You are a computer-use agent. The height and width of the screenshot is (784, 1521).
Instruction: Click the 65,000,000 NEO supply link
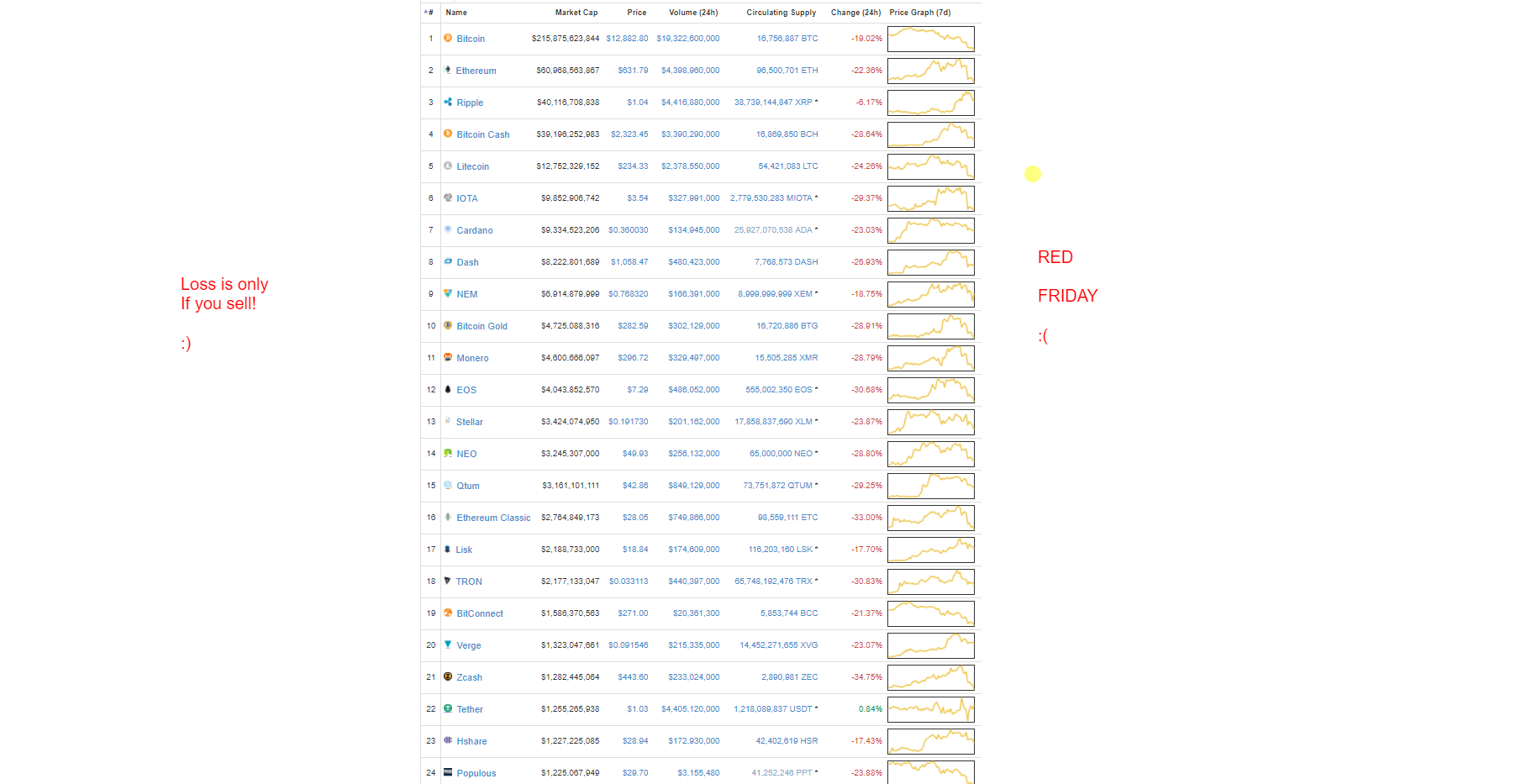[782, 454]
